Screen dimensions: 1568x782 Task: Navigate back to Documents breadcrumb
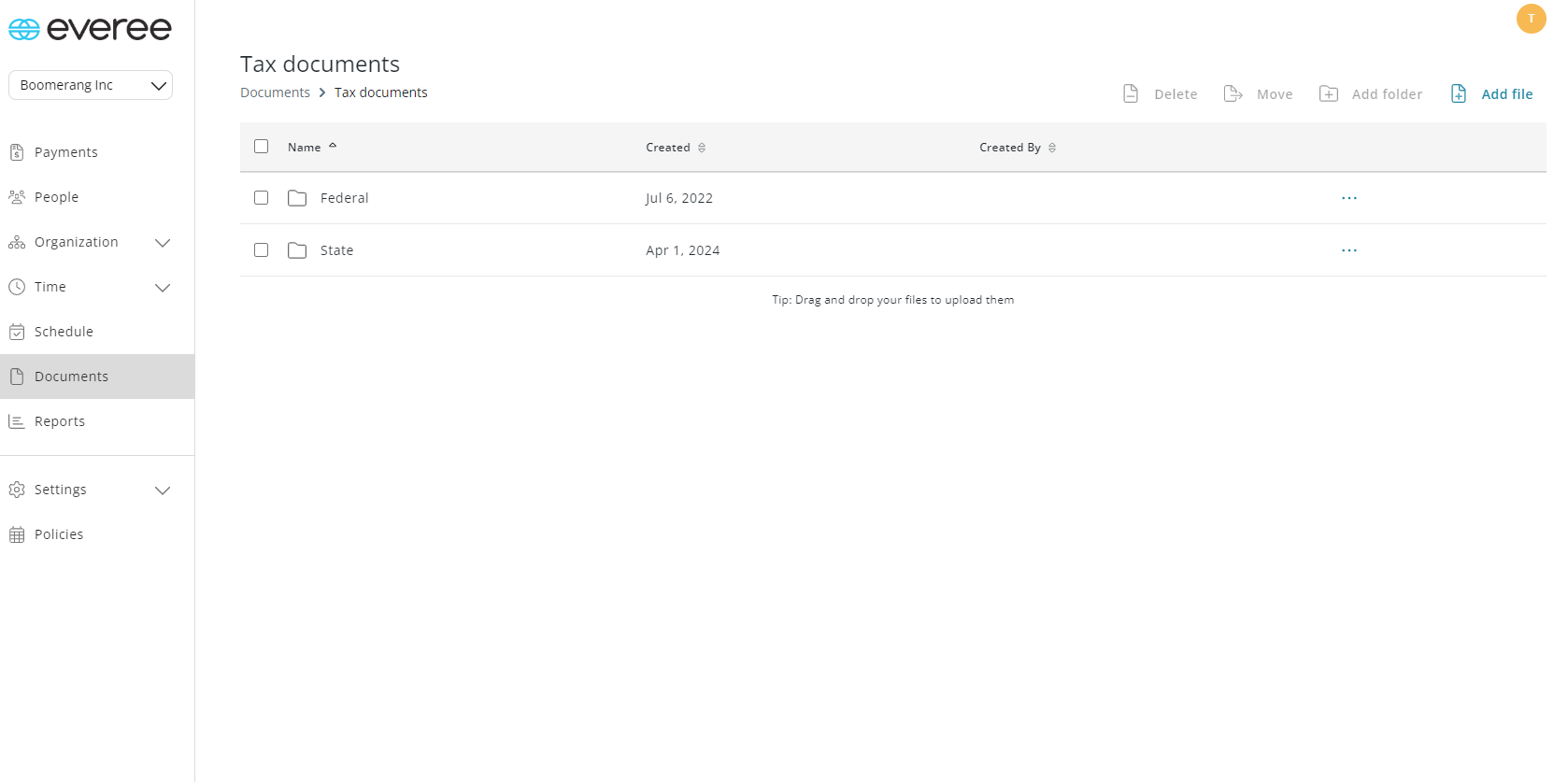(275, 92)
